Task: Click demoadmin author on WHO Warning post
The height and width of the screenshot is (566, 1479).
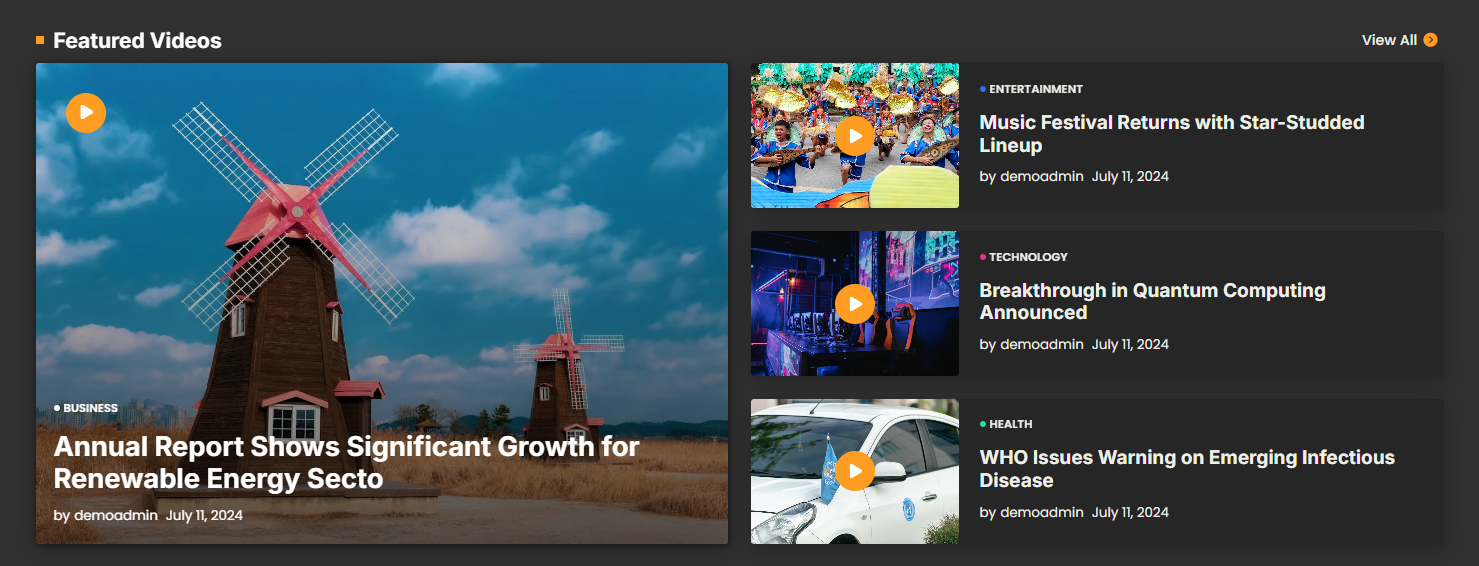Action: click(x=1042, y=512)
